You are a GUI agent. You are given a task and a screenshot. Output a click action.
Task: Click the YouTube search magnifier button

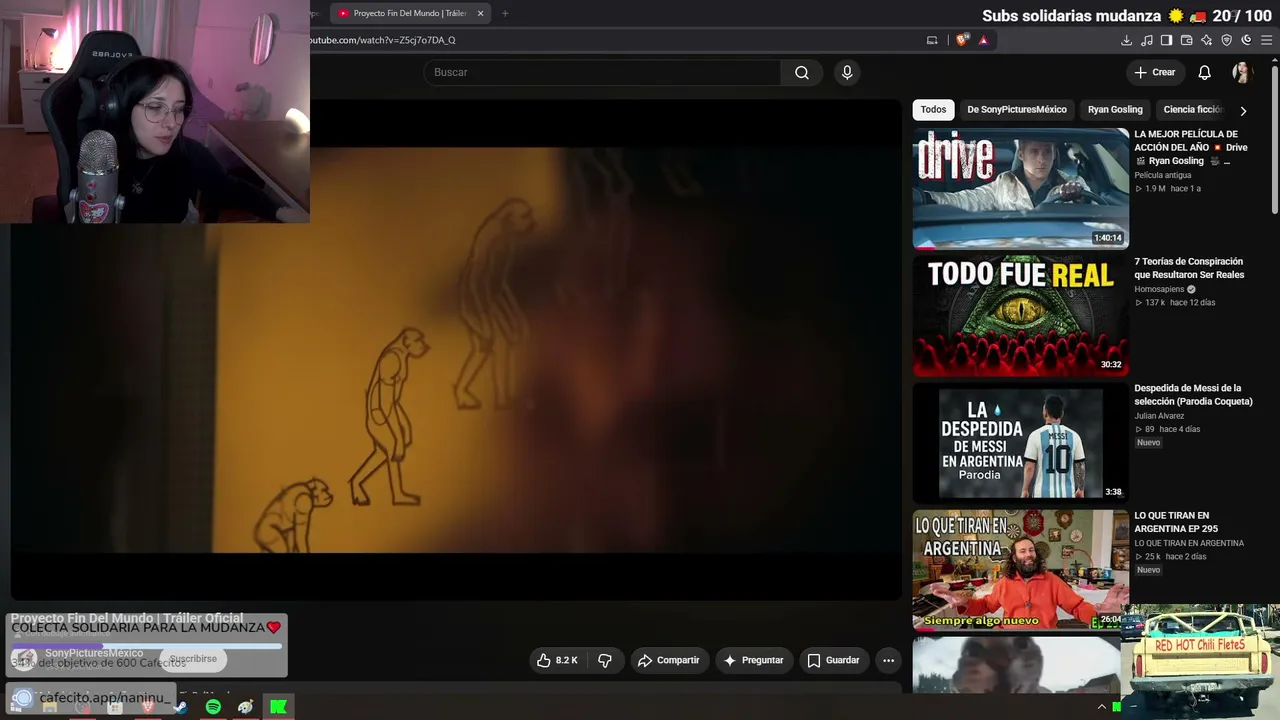(x=802, y=72)
